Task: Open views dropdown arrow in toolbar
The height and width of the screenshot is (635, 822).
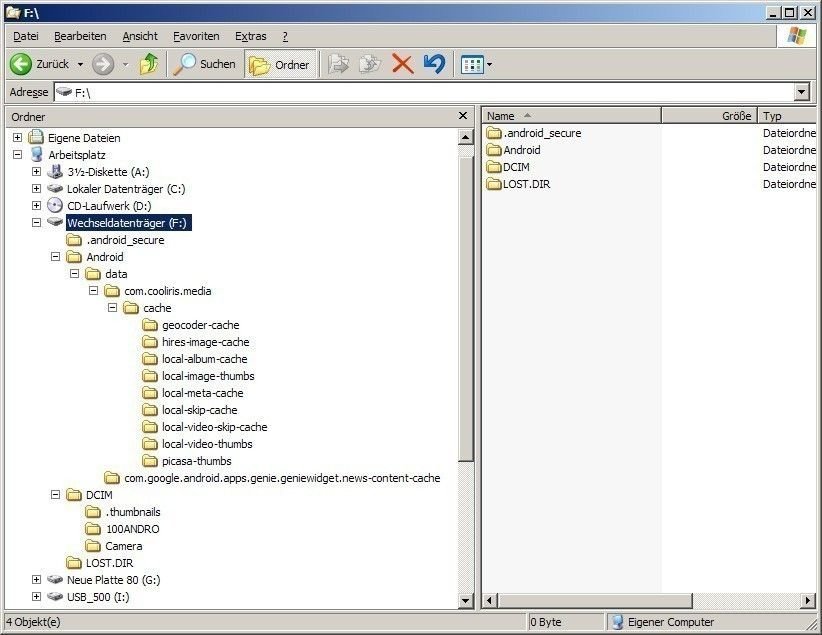Action: coord(490,65)
